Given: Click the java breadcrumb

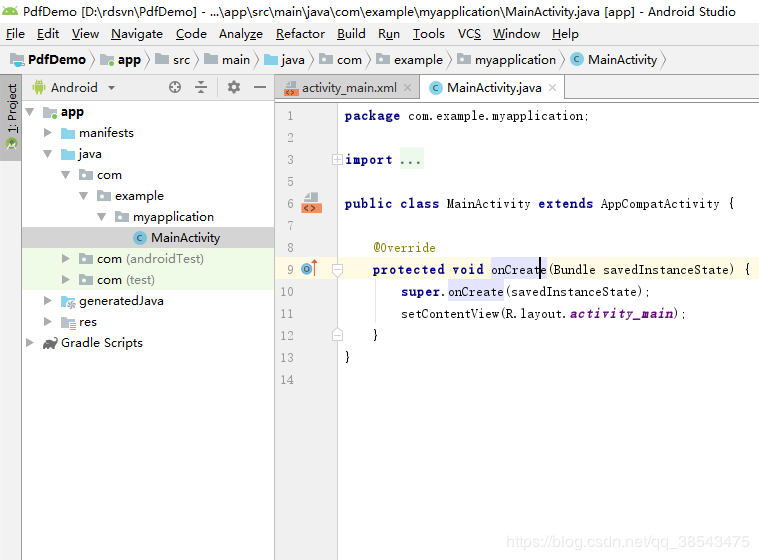Looking at the screenshot, I should [x=285, y=60].
